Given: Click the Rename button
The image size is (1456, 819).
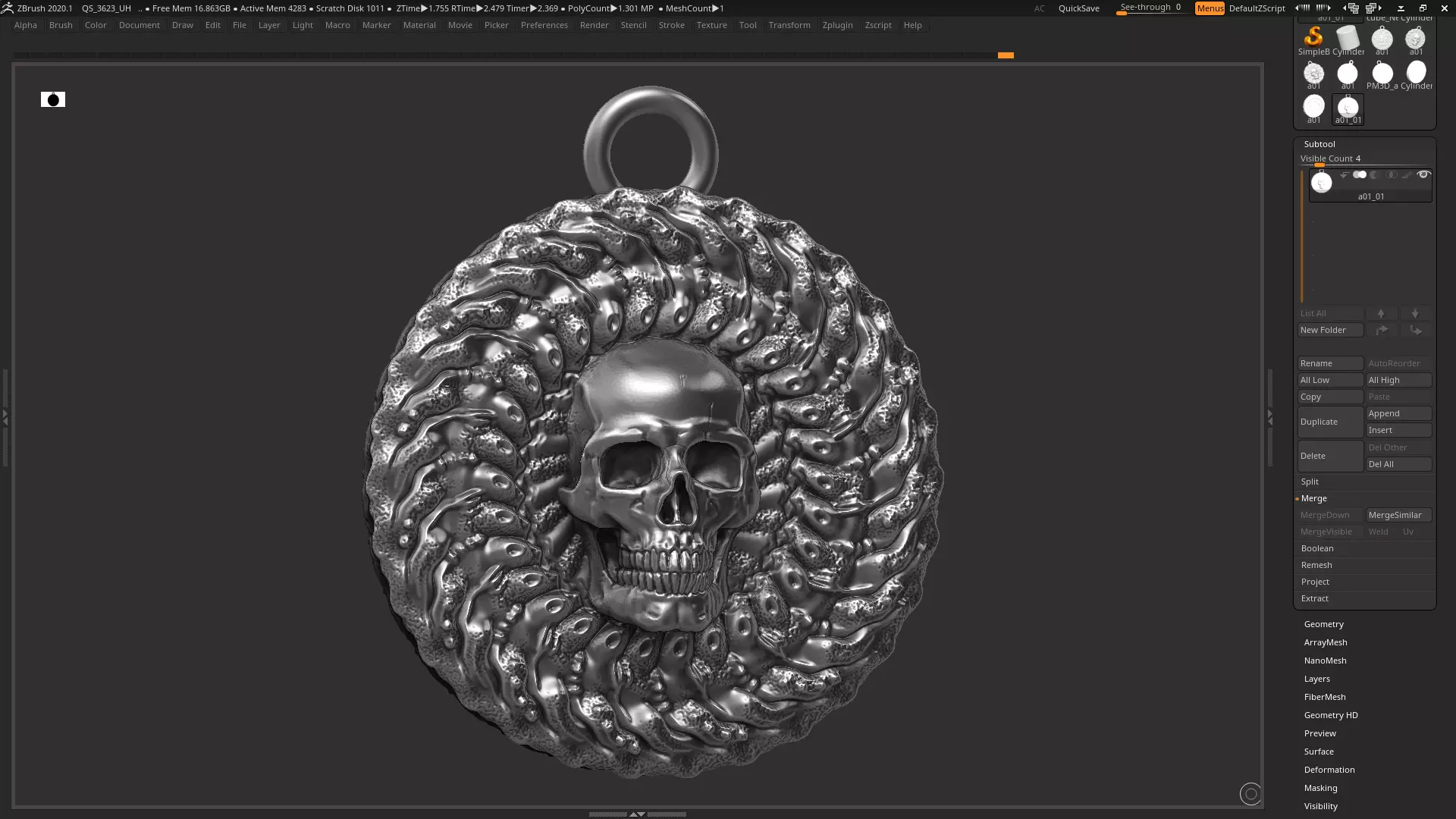Looking at the screenshot, I should (1330, 363).
